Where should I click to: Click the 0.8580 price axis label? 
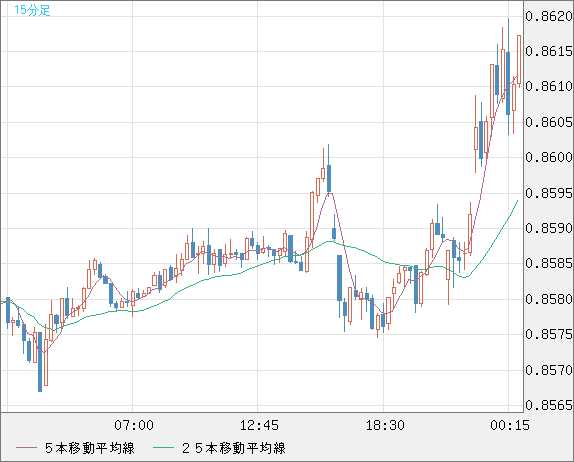tap(549, 299)
